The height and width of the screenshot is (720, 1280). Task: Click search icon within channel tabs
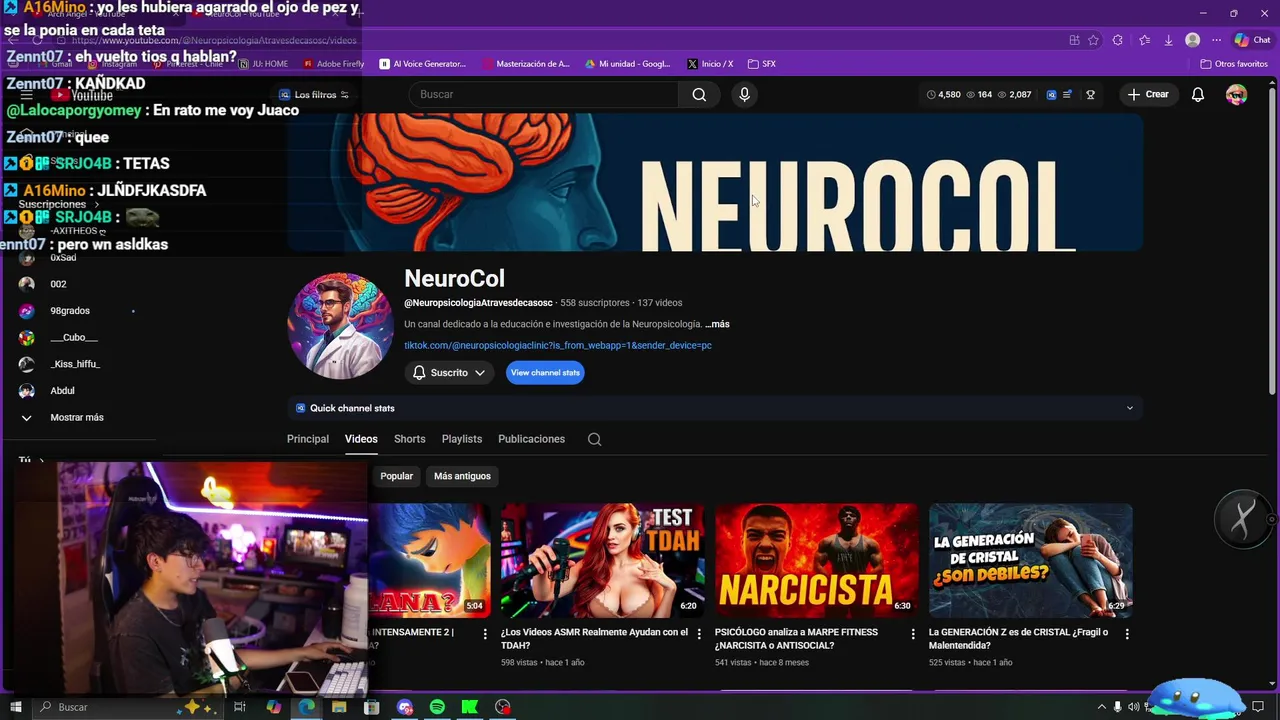[x=594, y=439]
